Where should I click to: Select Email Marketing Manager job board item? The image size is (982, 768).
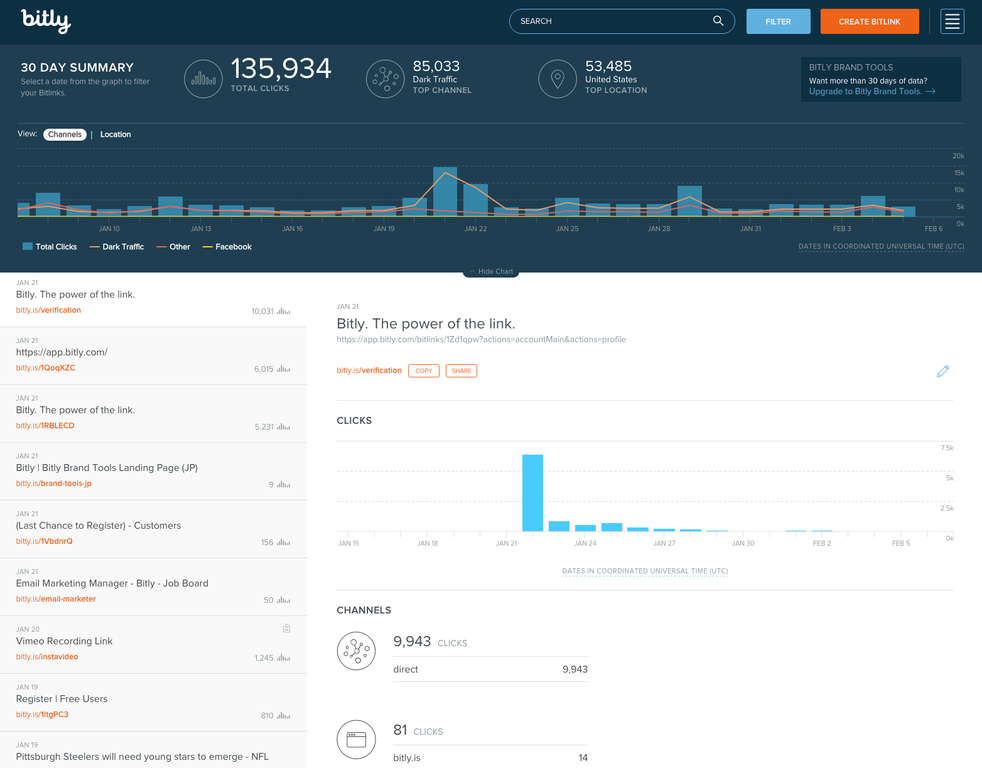point(112,583)
